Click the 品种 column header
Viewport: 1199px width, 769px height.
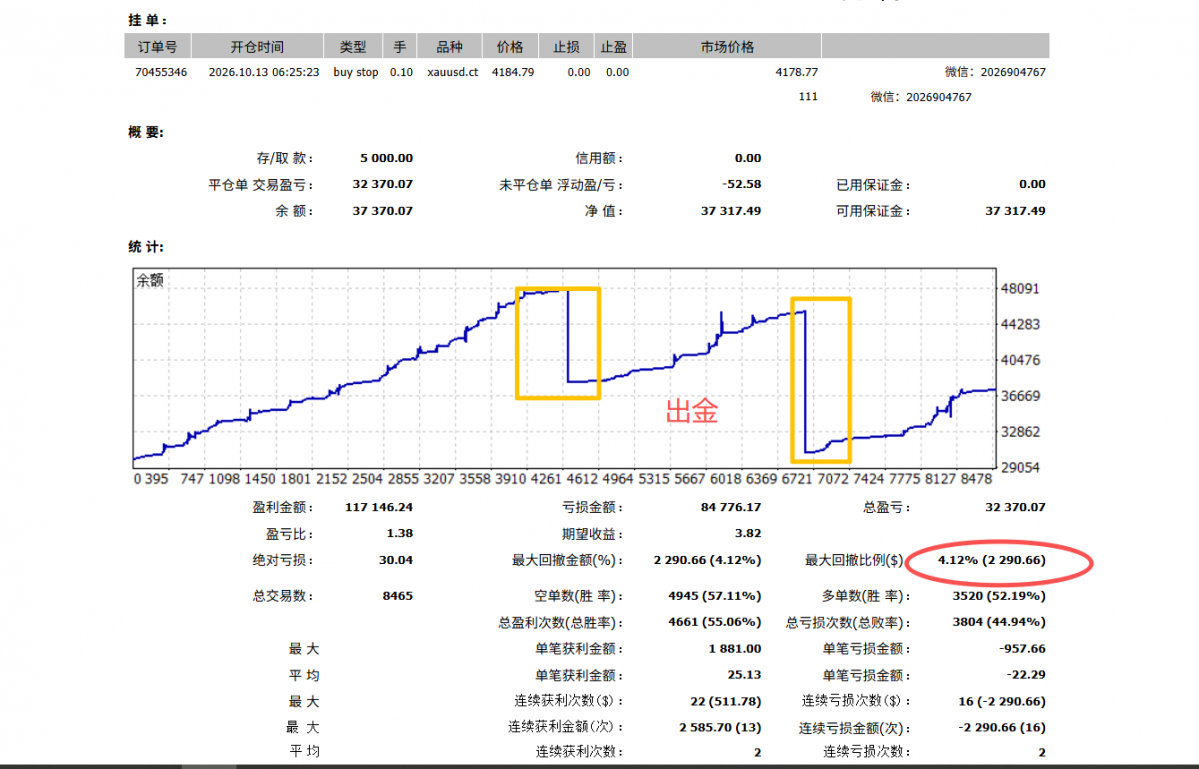[450, 47]
